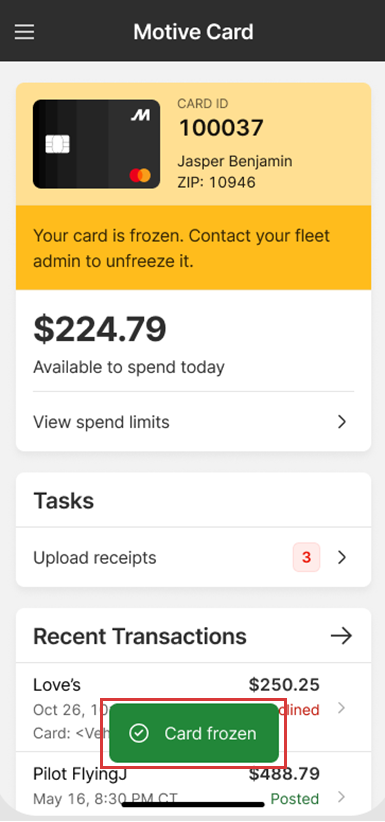
Task: Open the Upload receipts task
Action: [x=194, y=557]
